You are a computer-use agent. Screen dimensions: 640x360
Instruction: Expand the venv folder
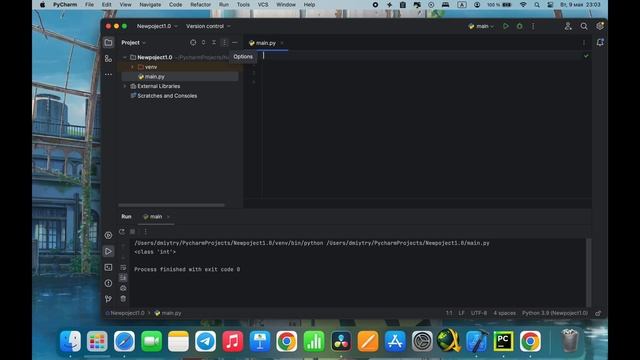pos(132,67)
